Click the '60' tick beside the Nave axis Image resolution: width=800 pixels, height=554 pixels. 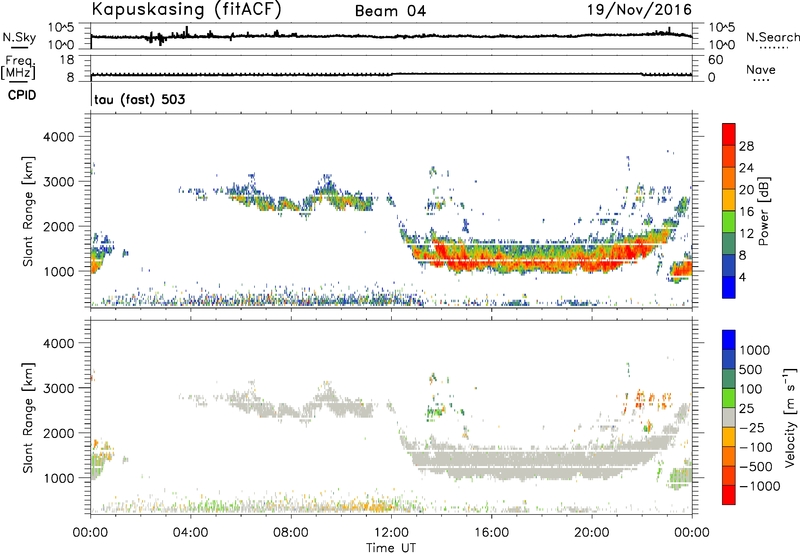pyautogui.click(x=715, y=60)
